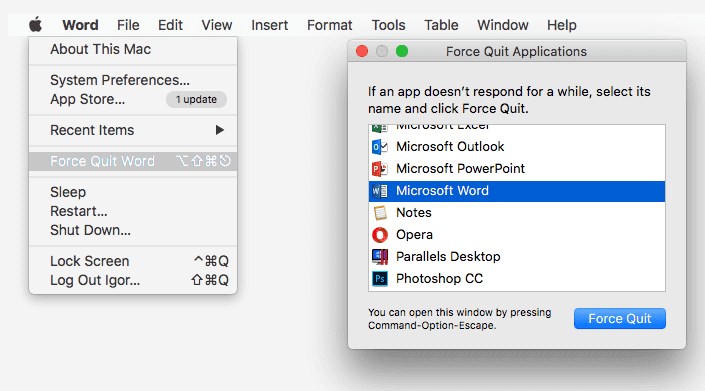
Task: Open System Preferences from Apple menu
Action: pos(133,80)
